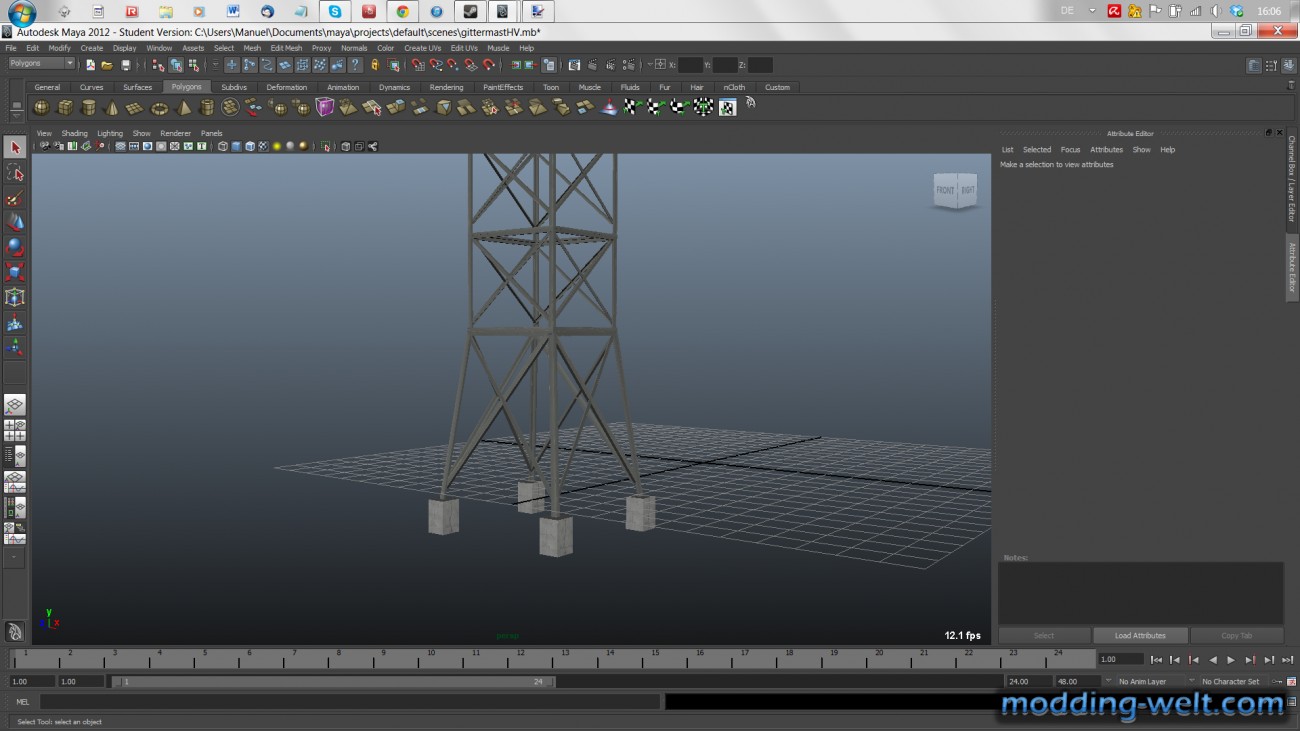Image resolution: width=1300 pixels, height=731 pixels.
Task: Switch to the Curves shelf tab
Action: click(x=91, y=87)
